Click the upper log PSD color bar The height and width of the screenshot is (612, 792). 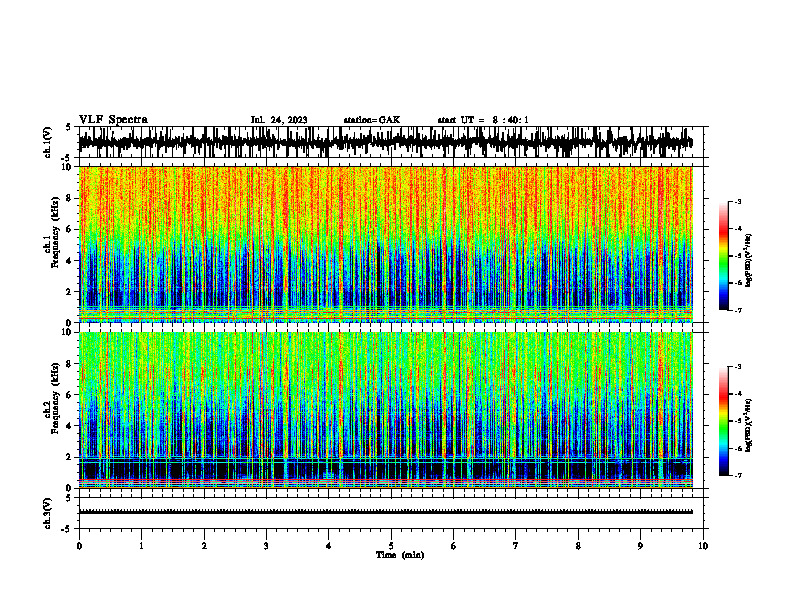(x=723, y=256)
